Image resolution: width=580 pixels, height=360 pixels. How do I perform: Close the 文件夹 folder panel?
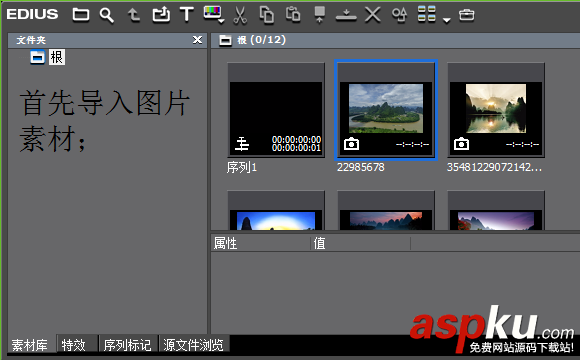[x=198, y=40]
